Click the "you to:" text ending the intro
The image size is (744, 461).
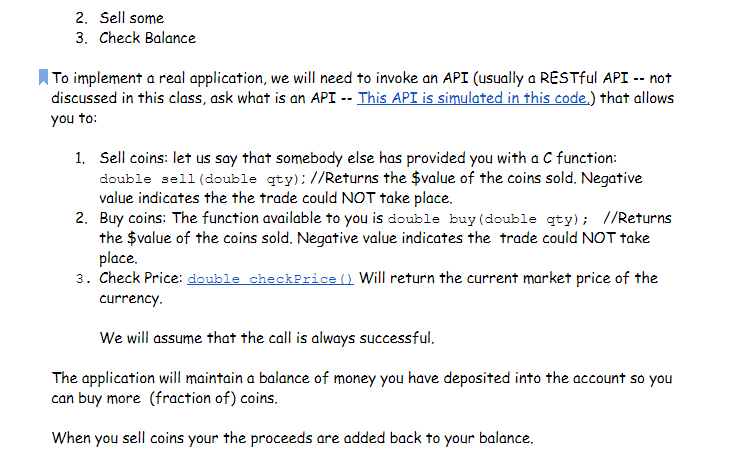74,118
